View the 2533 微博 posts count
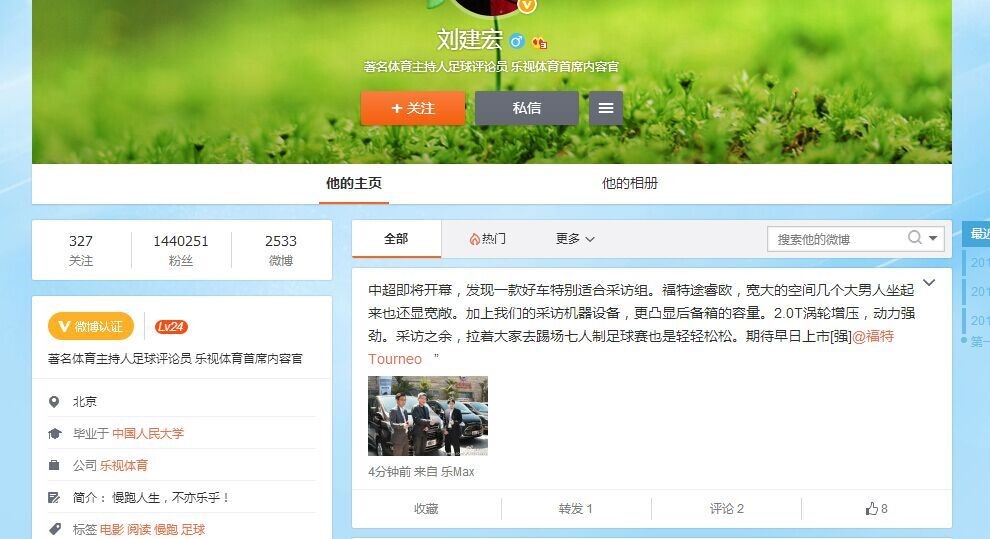The image size is (990, 539). coord(280,250)
